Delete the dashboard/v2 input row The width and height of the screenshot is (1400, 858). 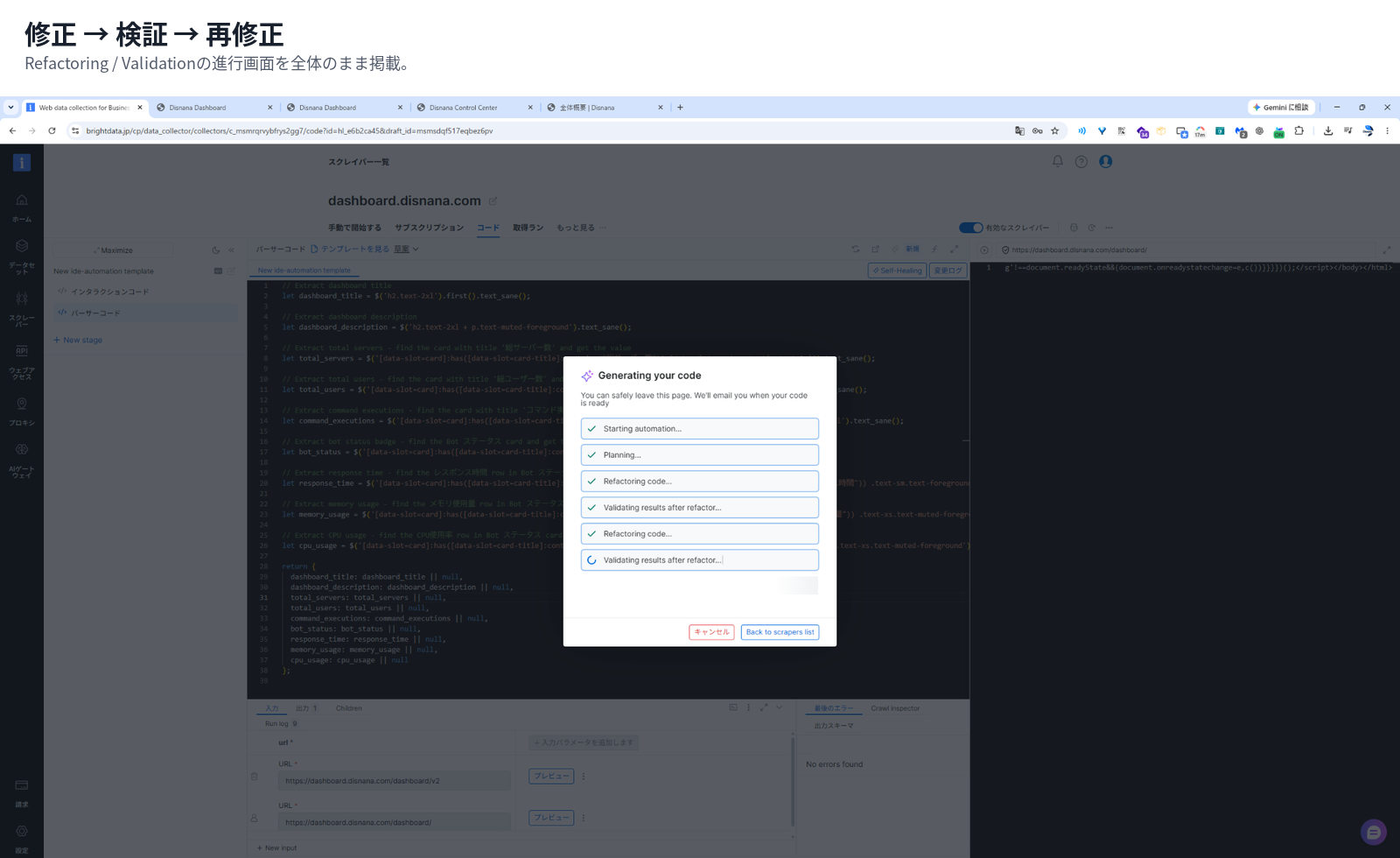pyautogui.click(x=255, y=777)
